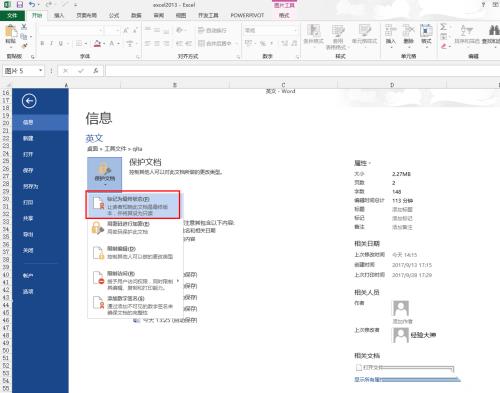The height and width of the screenshot is (393, 500).
Task: Click the font color letter A icon
Action: pyautogui.click(x=112, y=43)
